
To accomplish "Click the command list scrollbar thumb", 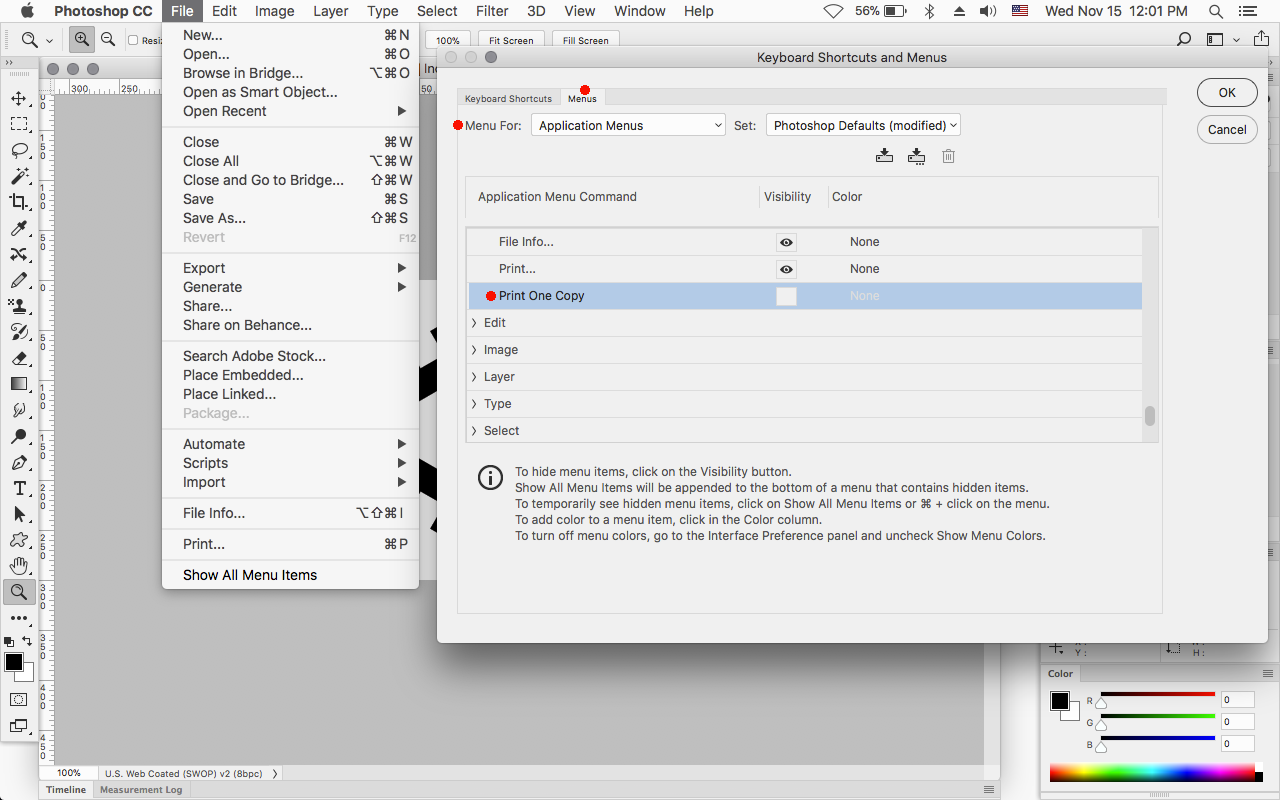I will (1150, 416).
